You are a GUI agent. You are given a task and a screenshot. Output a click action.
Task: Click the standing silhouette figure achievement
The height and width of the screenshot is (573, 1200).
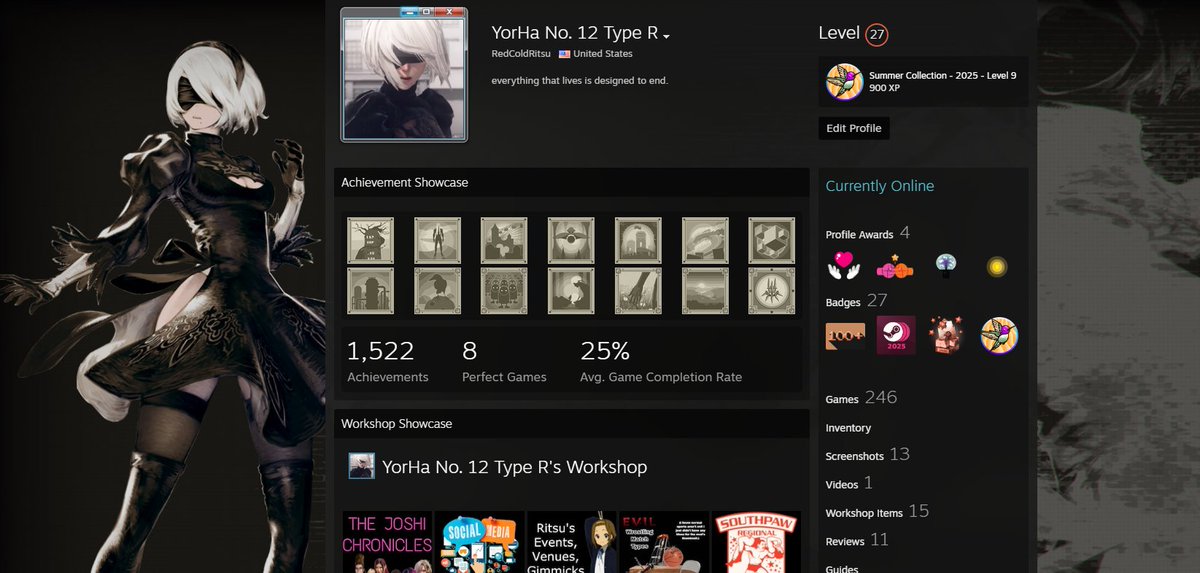click(437, 240)
